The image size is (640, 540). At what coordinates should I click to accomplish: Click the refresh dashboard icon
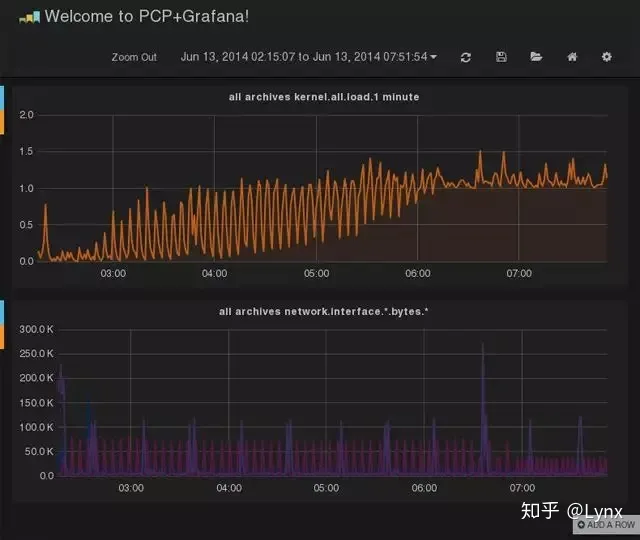[466, 58]
